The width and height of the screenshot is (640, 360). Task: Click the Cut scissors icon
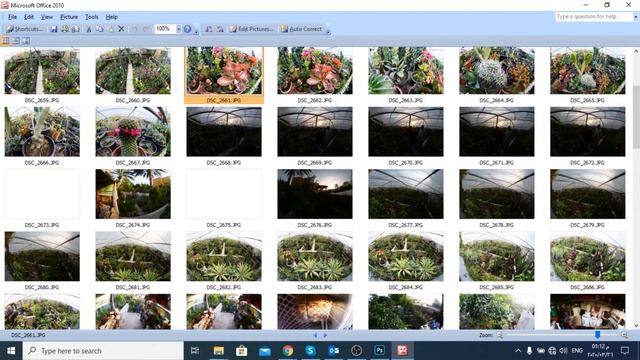click(x=89, y=29)
